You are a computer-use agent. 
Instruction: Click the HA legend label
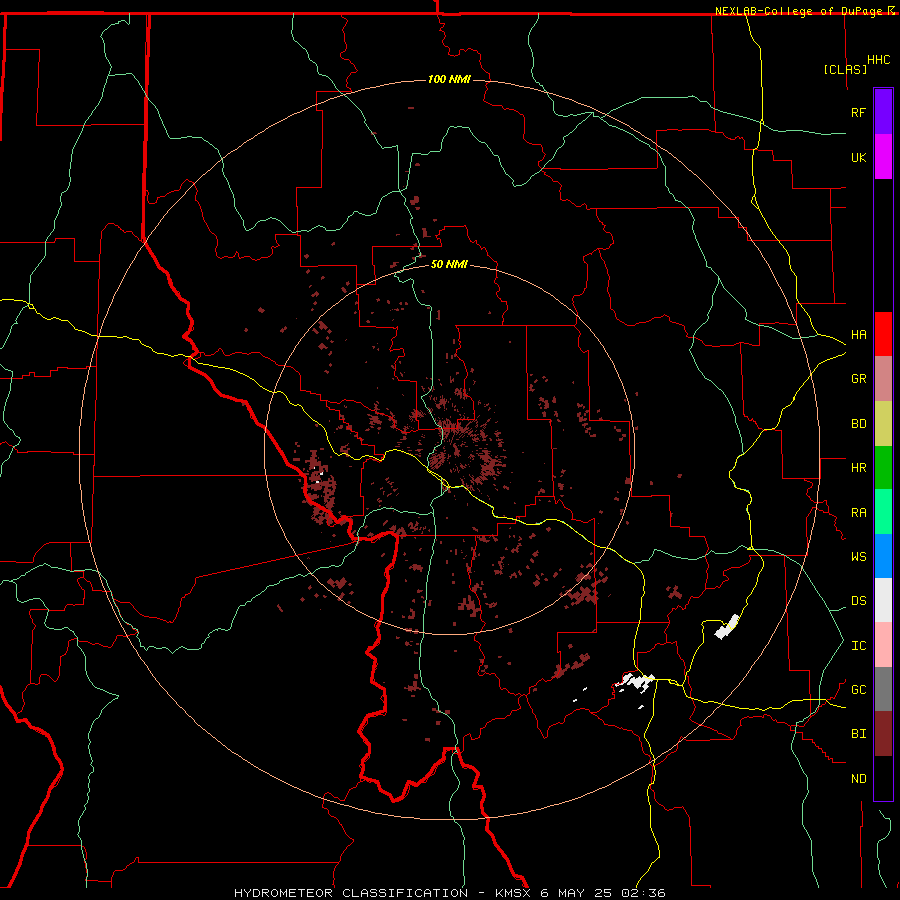pos(858,334)
